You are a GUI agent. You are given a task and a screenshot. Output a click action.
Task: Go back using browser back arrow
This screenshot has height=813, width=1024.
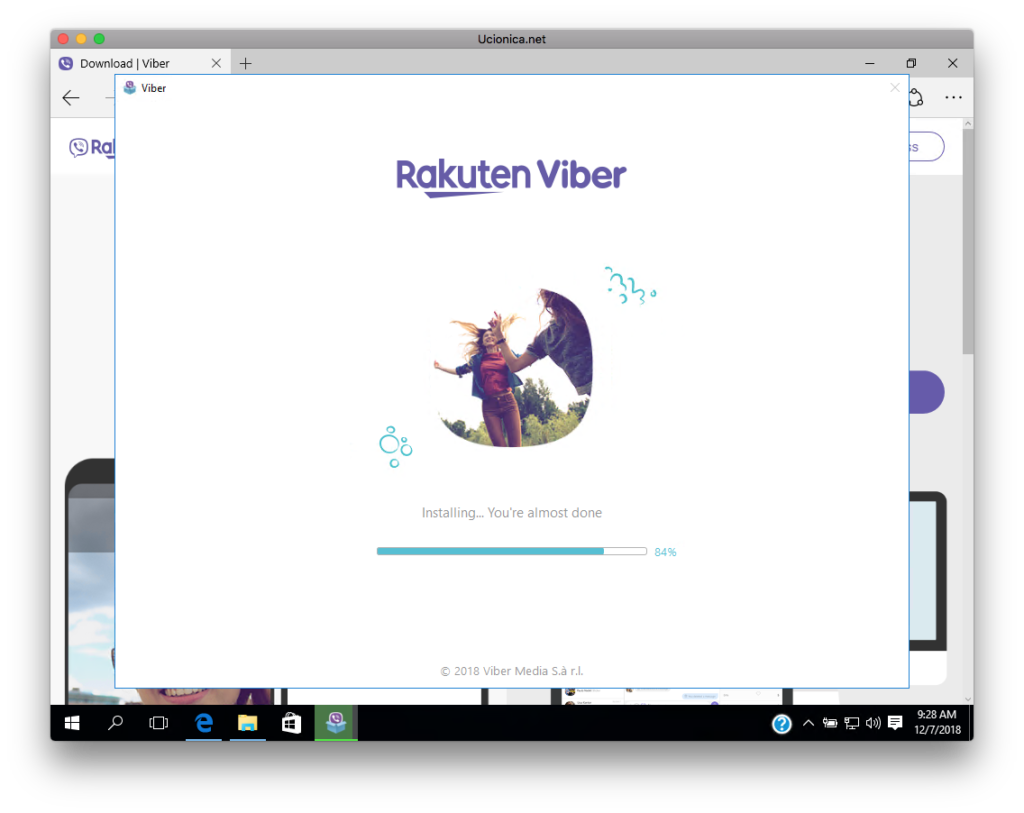coord(70,97)
